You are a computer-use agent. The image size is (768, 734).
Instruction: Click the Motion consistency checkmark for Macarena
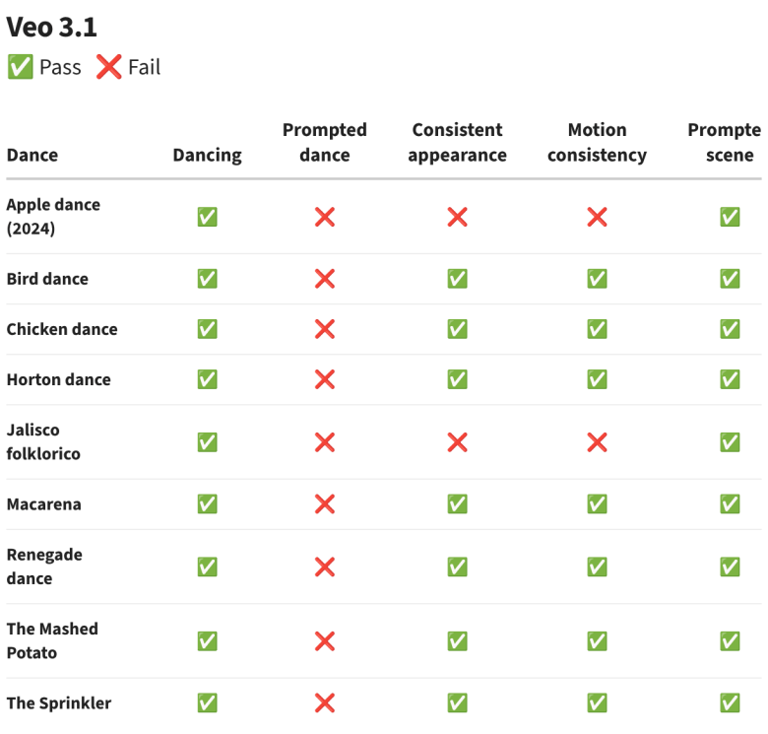[597, 504]
